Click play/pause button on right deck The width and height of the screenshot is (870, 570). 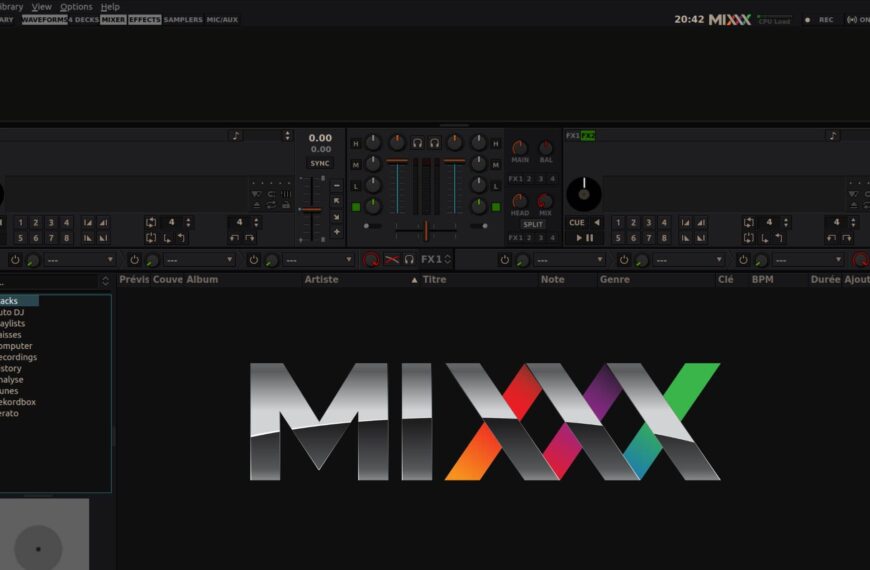tap(584, 238)
